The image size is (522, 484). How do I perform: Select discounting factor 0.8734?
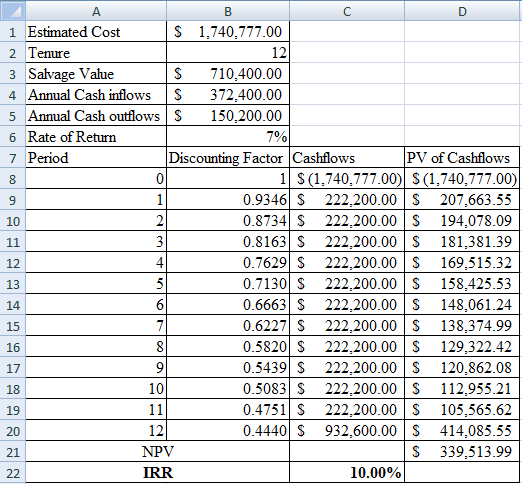(x=228, y=221)
